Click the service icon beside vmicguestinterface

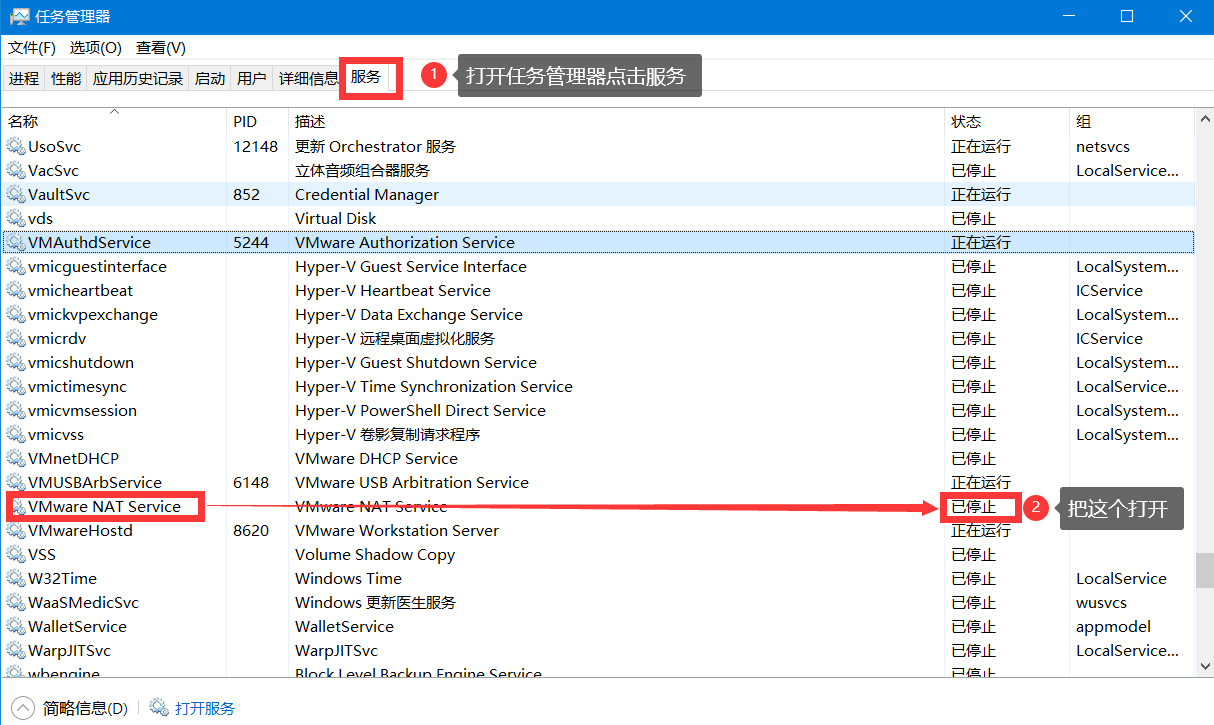coord(15,266)
